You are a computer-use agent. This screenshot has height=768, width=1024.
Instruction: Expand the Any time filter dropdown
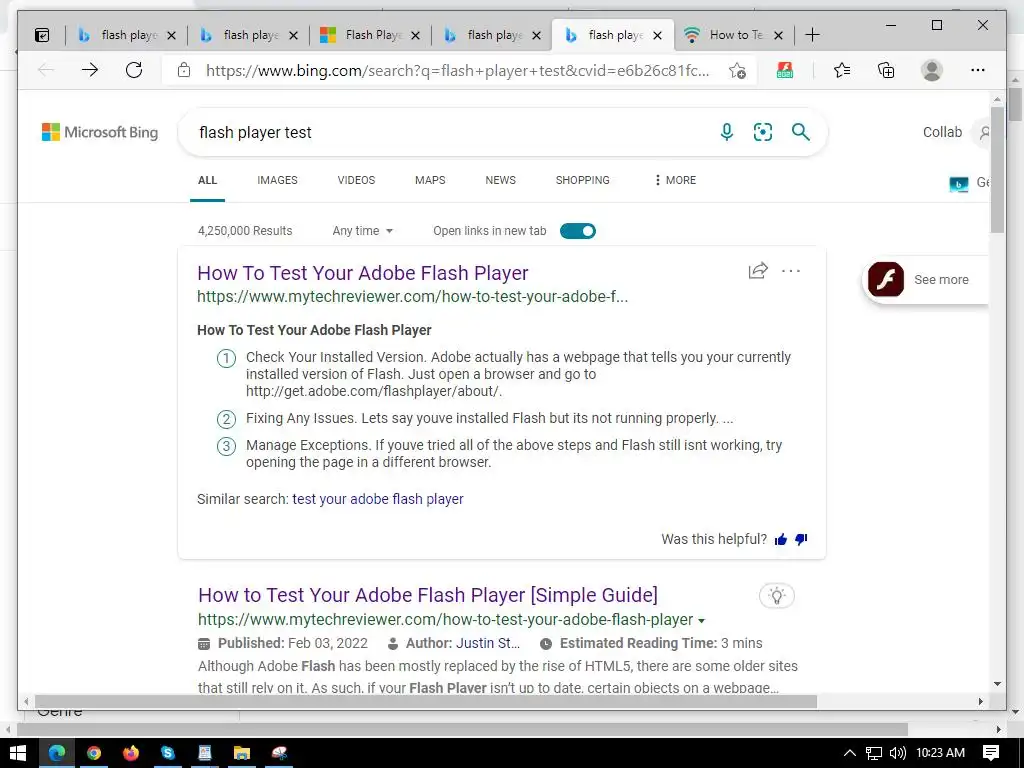pyautogui.click(x=362, y=231)
